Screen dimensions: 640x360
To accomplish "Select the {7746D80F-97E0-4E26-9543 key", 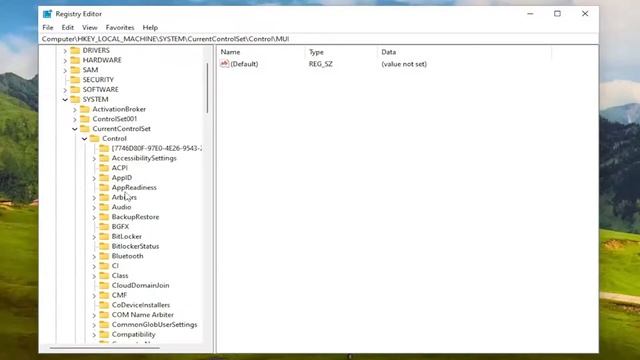I will point(157,148).
